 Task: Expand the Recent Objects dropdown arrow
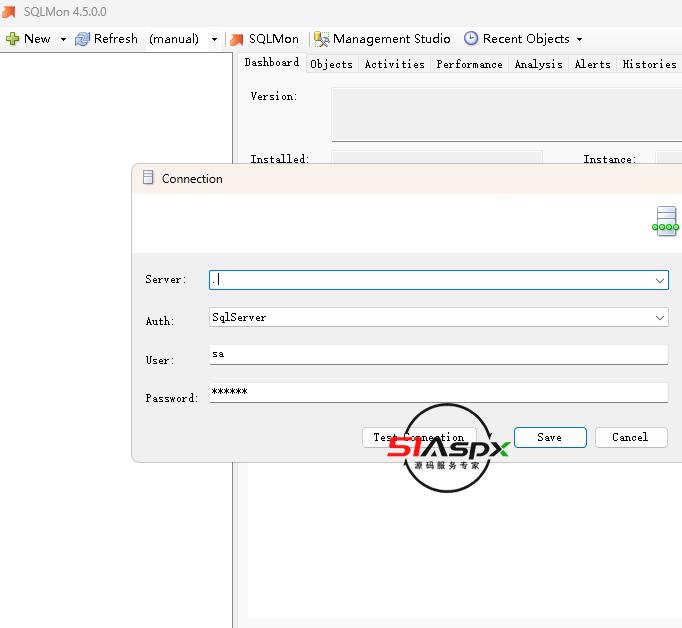pos(579,40)
